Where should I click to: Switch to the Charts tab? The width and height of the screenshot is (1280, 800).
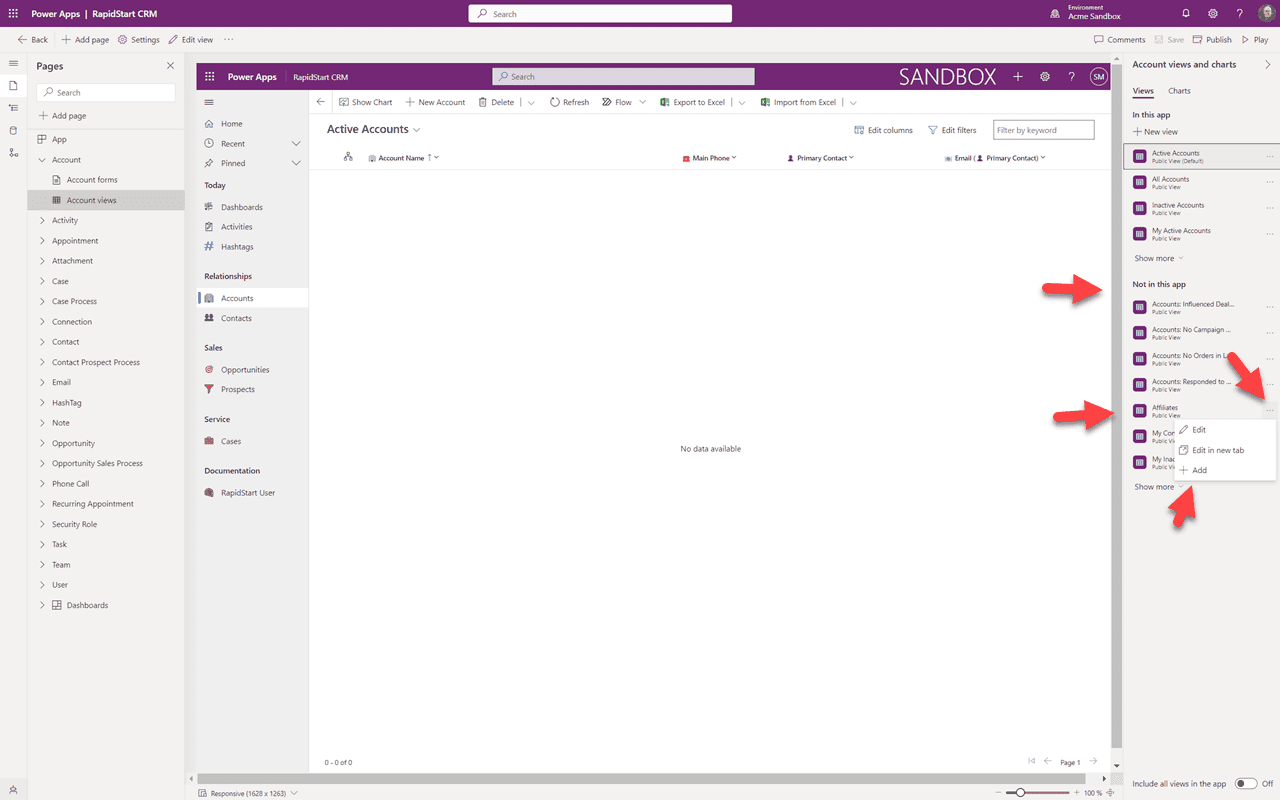1179,90
